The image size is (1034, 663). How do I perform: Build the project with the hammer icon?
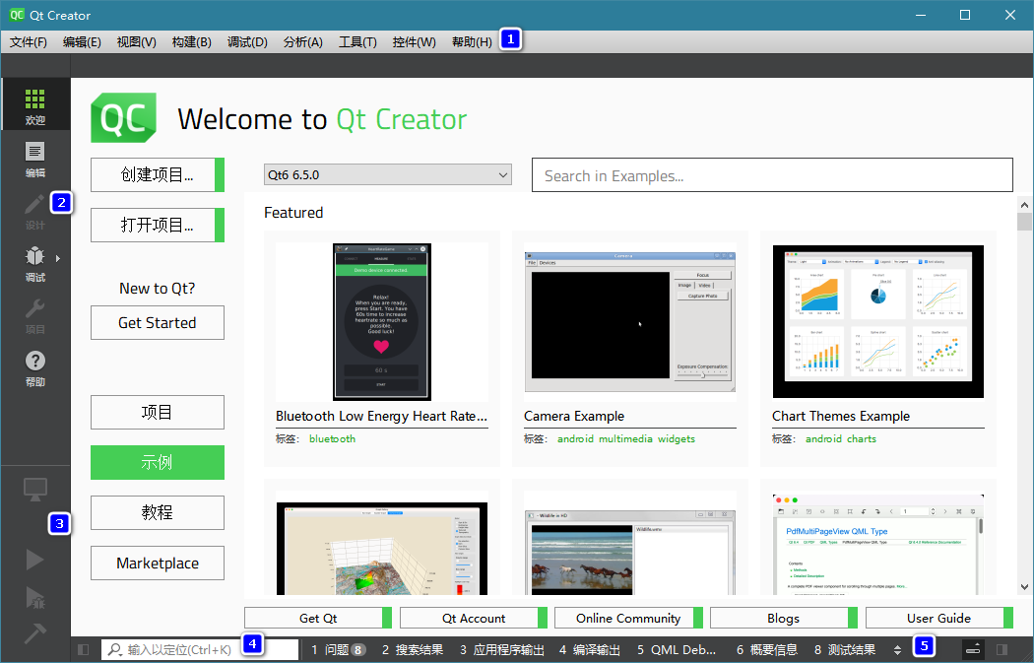coord(35,633)
